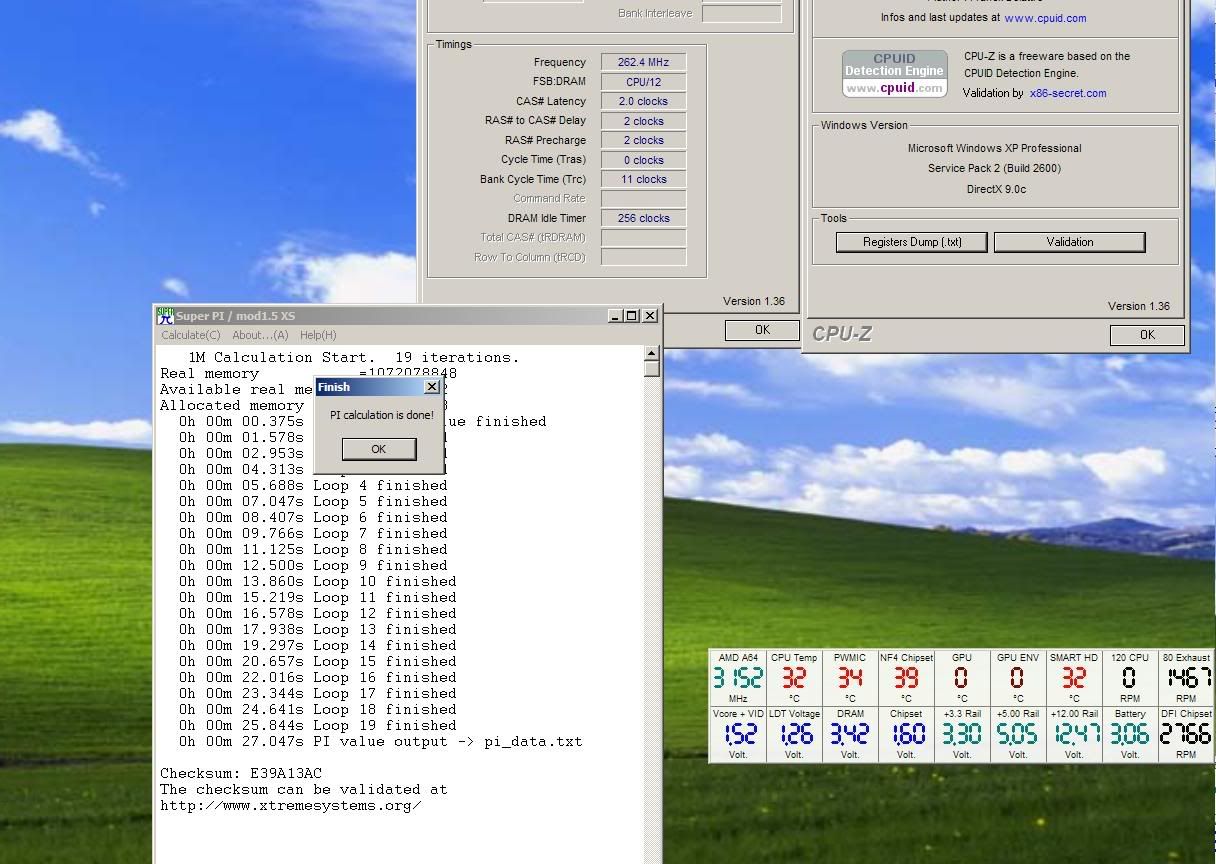The height and width of the screenshot is (864, 1216).
Task: Click the +3.3 Rail voltage readout
Action: [x=962, y=734]
